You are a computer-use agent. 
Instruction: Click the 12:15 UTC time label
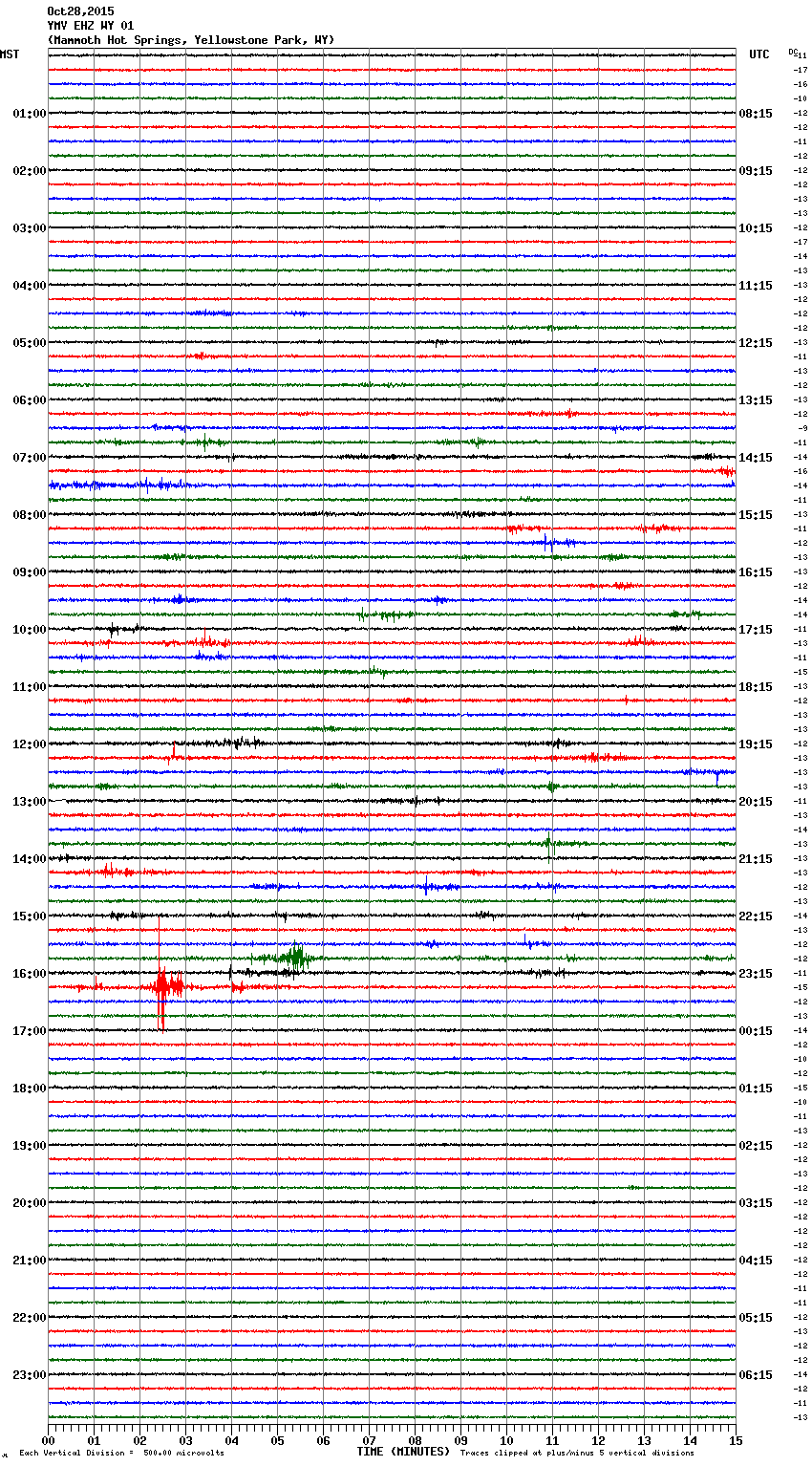tap(756, 343)
